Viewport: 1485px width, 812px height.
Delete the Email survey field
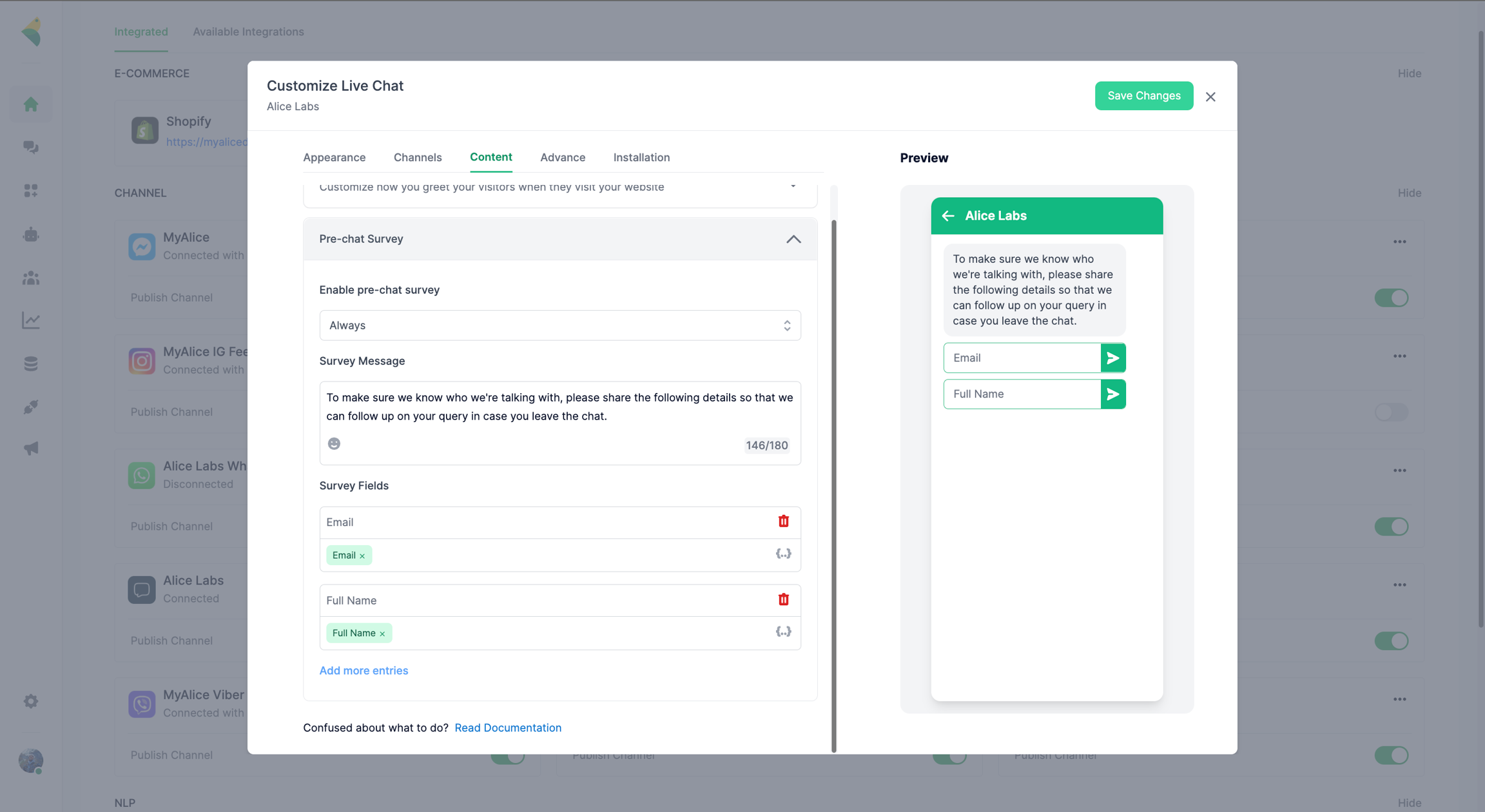coord(783,521)
